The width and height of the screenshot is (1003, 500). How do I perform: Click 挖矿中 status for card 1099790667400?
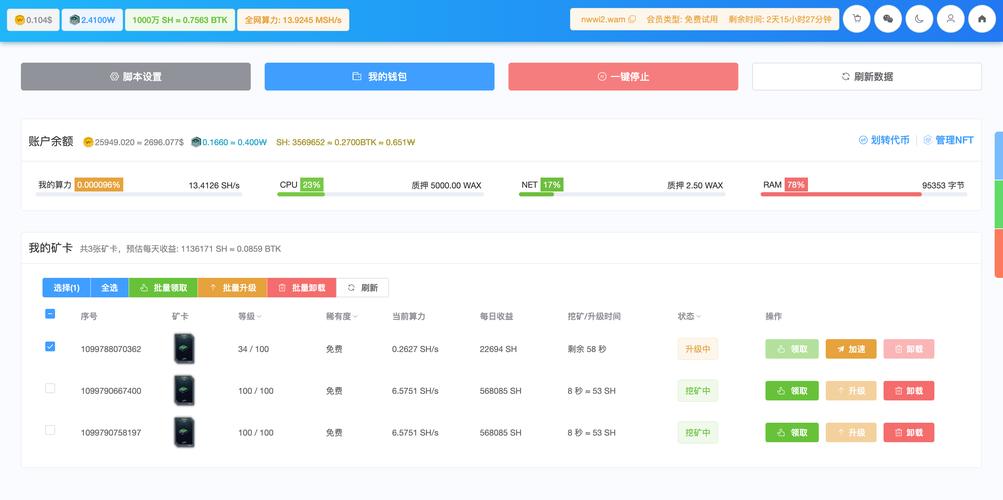point(698,391)
